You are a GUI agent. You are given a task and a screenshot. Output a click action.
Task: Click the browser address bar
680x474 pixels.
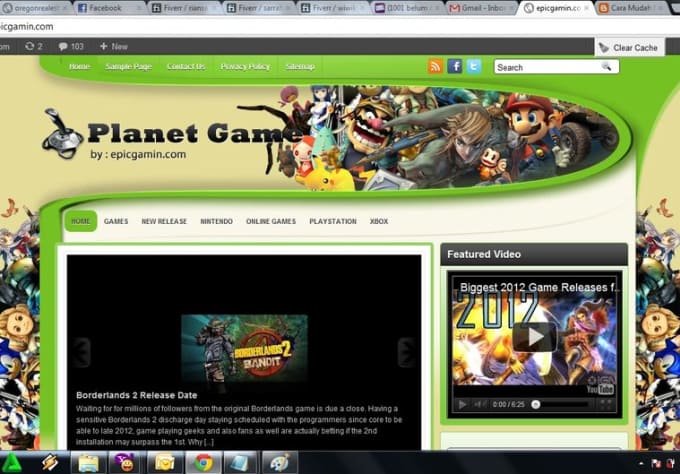tap(340, 26)
